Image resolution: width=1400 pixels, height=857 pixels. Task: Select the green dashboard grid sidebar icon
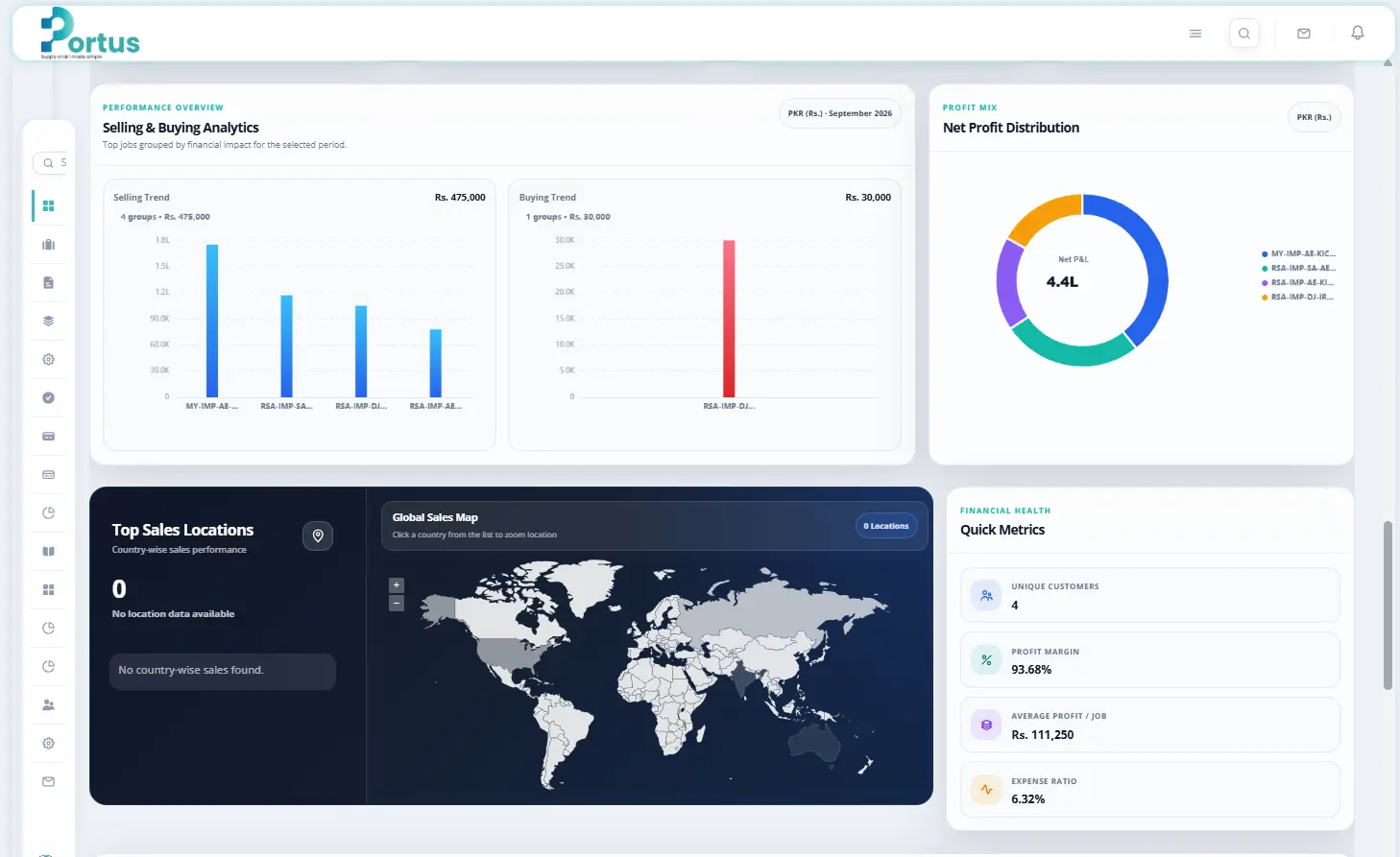49,205
